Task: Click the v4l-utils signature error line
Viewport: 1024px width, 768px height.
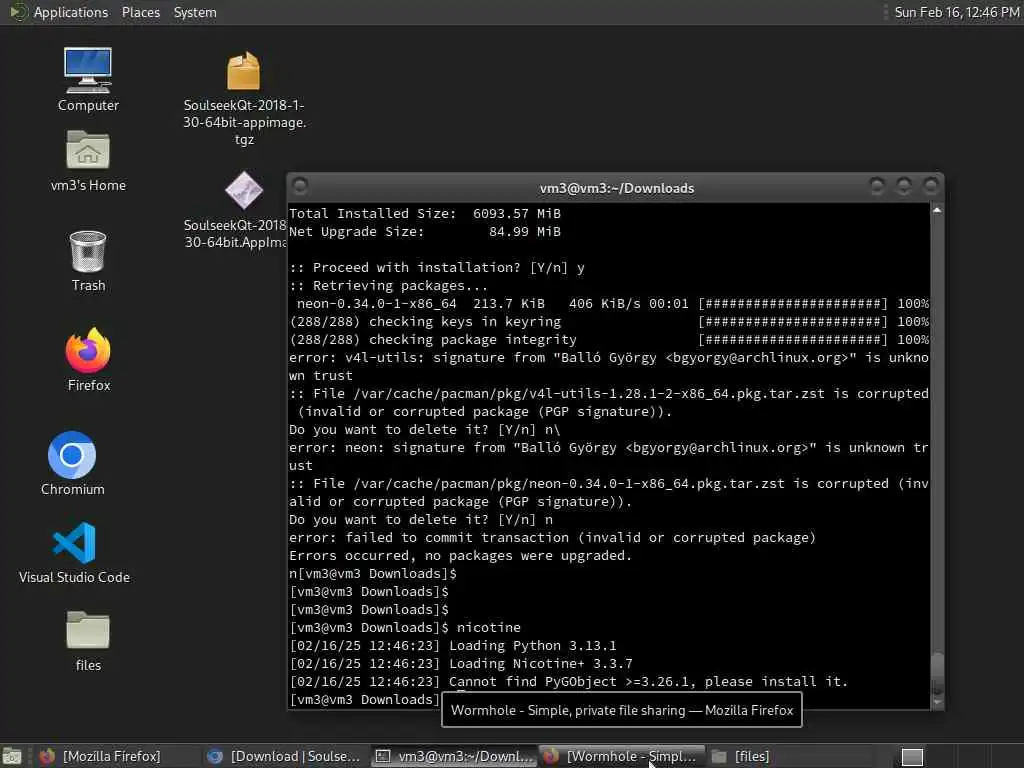Action: point(609,367)
